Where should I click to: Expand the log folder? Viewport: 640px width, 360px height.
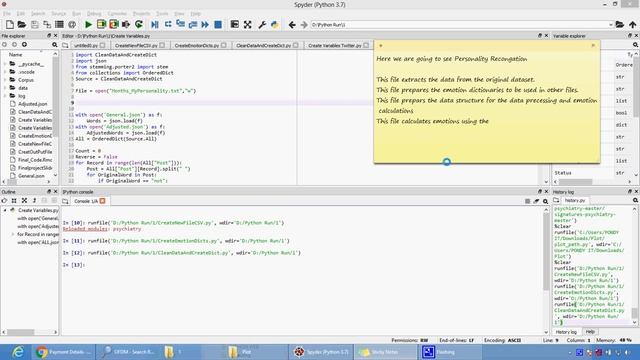coord(5,96)
